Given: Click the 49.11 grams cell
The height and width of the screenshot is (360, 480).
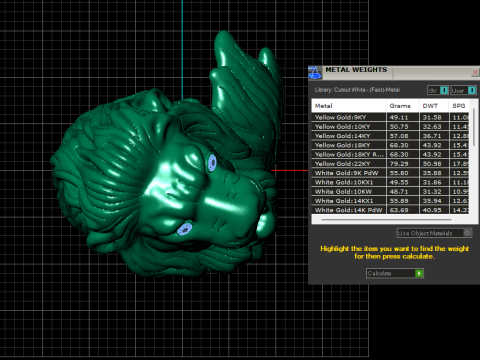Looking at the screenshot, I should click(x=402, y=117).
